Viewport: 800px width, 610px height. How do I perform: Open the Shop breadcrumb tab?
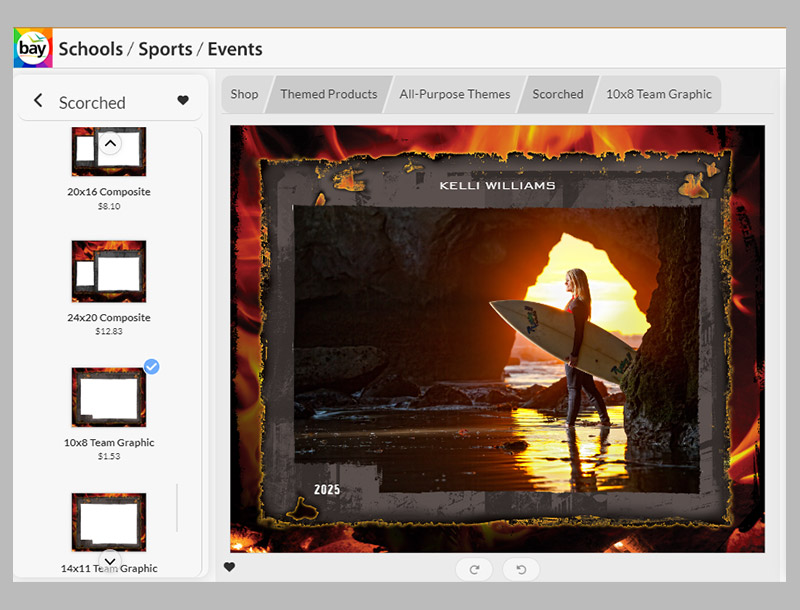[244, 94]
